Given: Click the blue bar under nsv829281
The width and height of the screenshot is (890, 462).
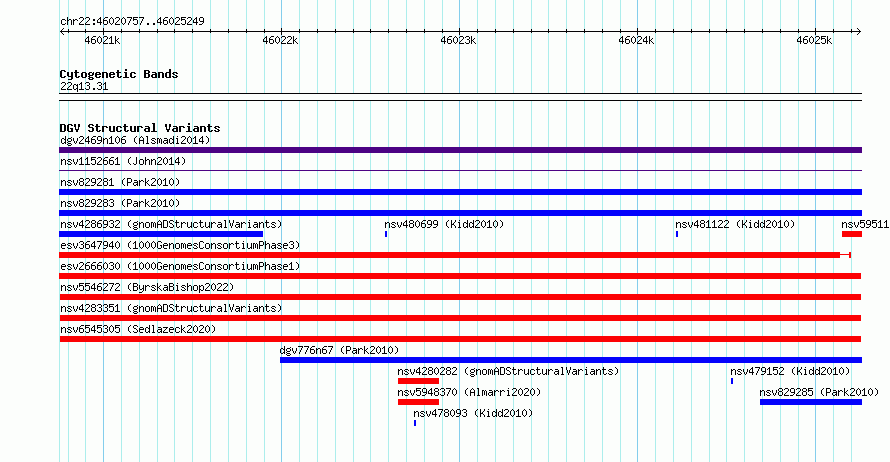Looking at the screenshot, I should click(x=460, y=192).
